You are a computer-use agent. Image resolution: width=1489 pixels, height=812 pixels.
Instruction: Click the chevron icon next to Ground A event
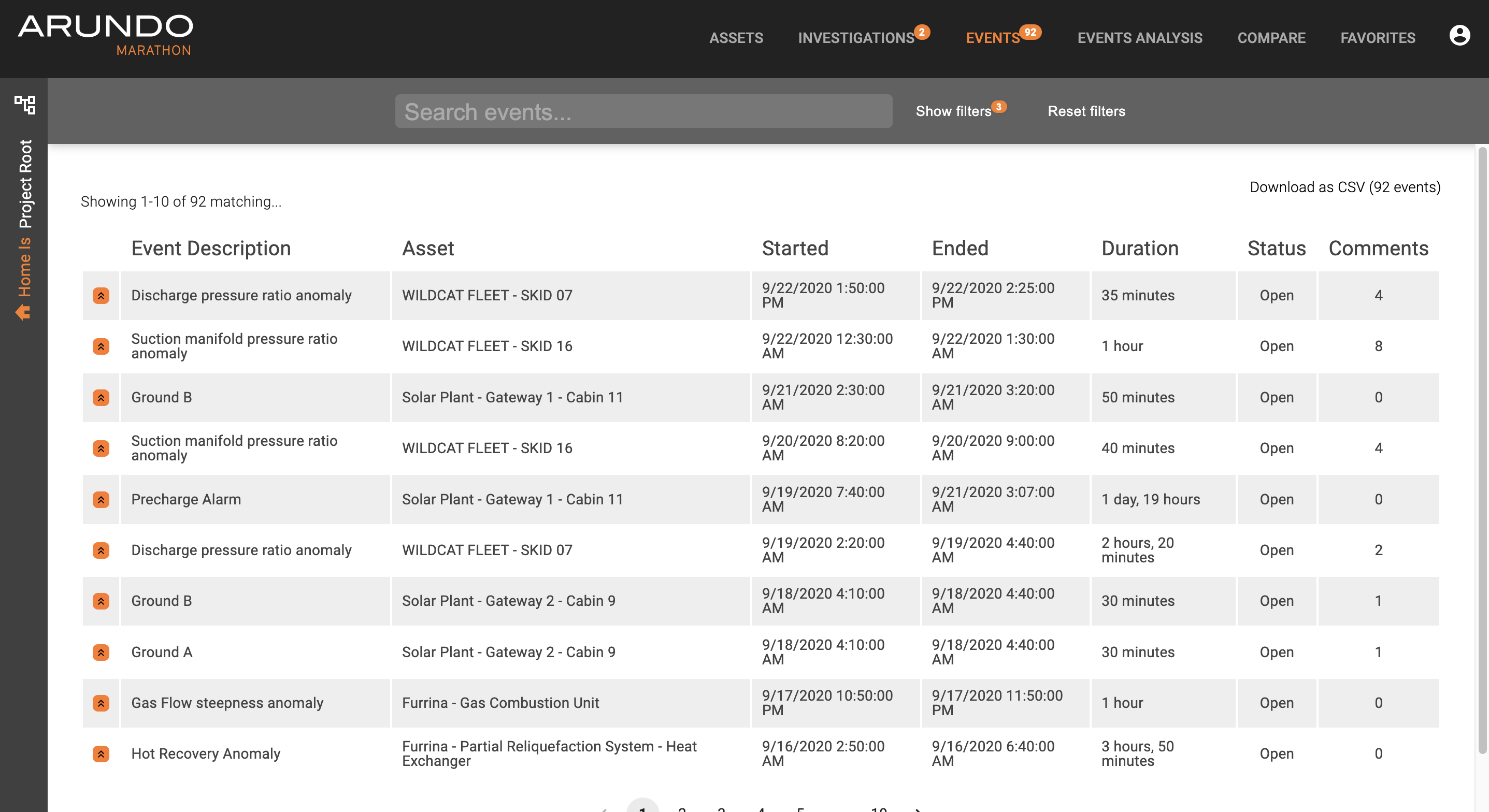101,652
